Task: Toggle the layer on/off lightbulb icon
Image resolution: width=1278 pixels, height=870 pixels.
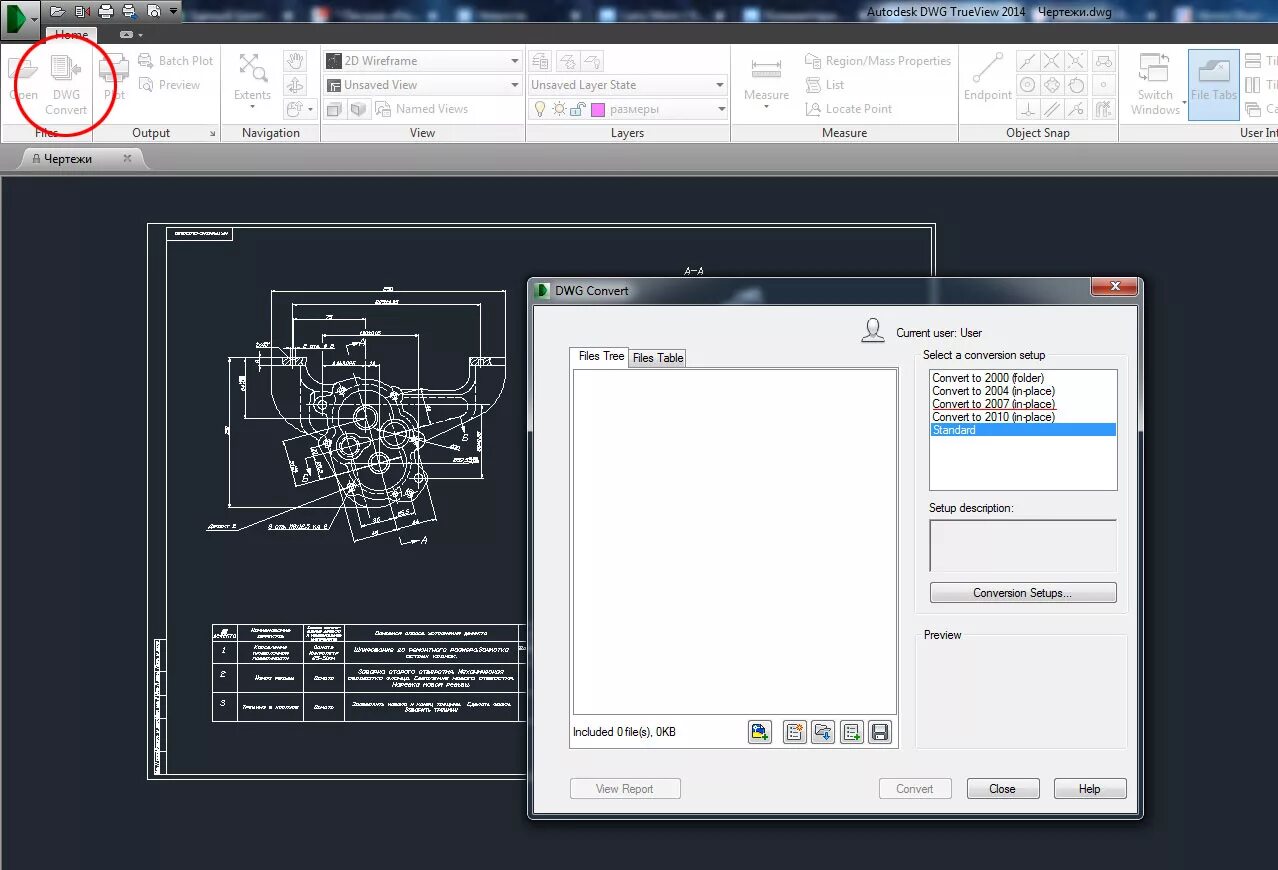Action: click(x=540, y=109)
